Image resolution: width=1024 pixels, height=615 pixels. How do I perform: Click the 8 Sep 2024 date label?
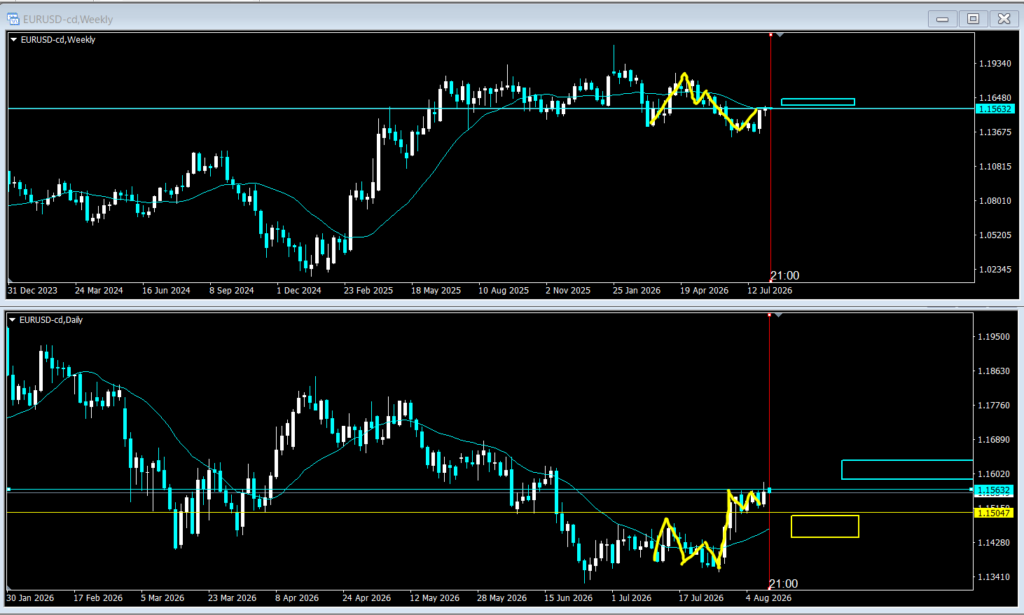click(231, 291)
